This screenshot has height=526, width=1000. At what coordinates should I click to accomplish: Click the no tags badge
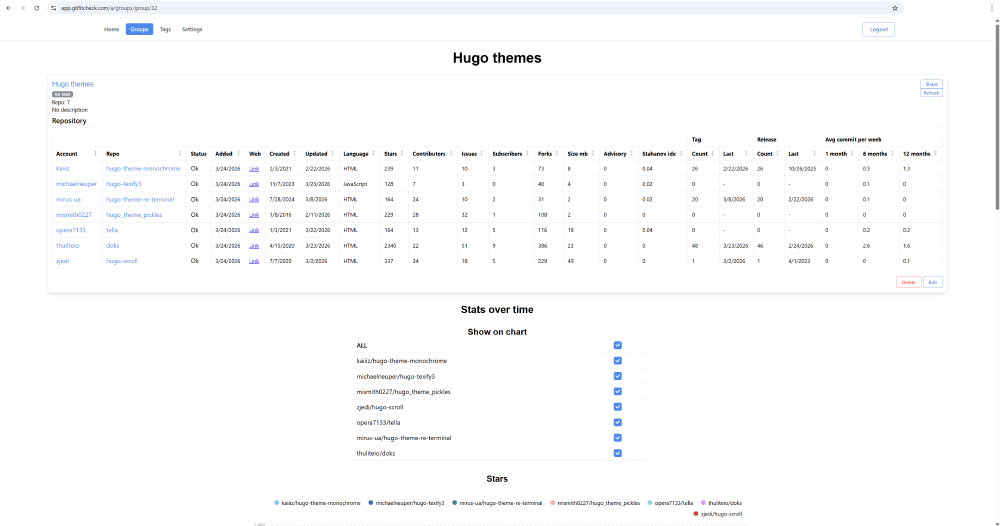click(x=62, y=94)
